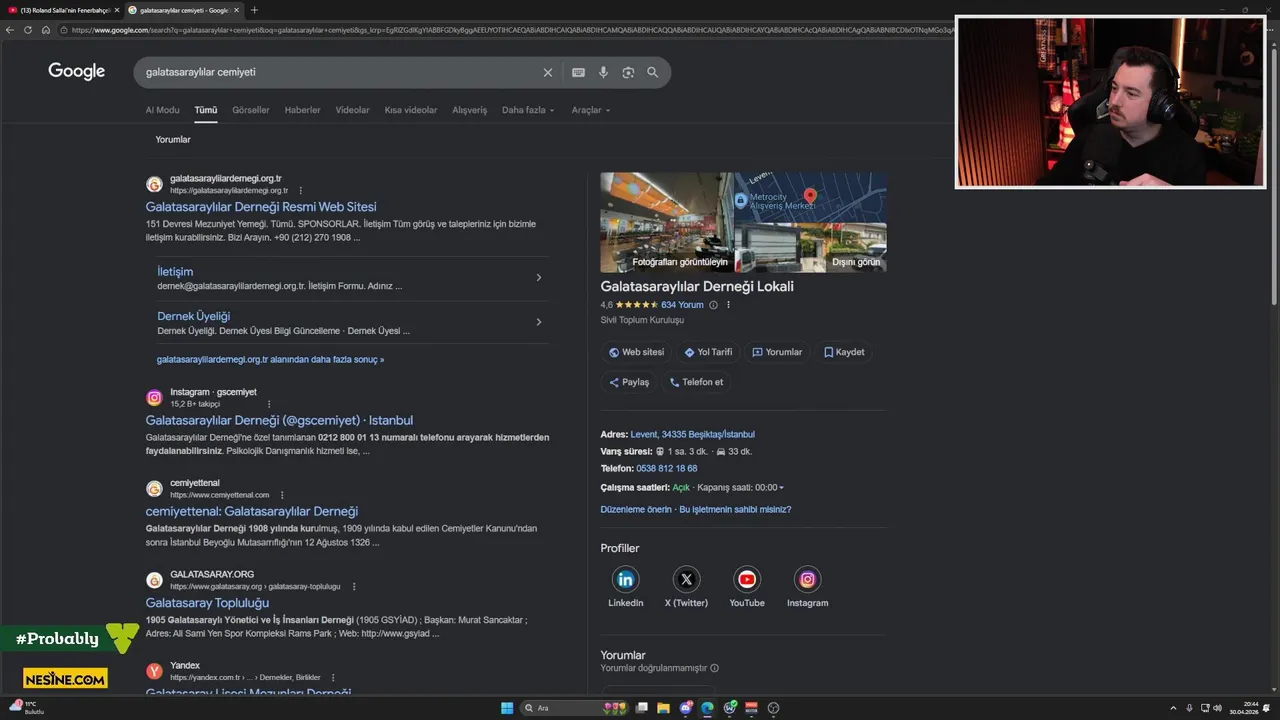Click the info icon beside 634 Yorum
This screenshot has height=720, width=1280.
pos(713,305)
